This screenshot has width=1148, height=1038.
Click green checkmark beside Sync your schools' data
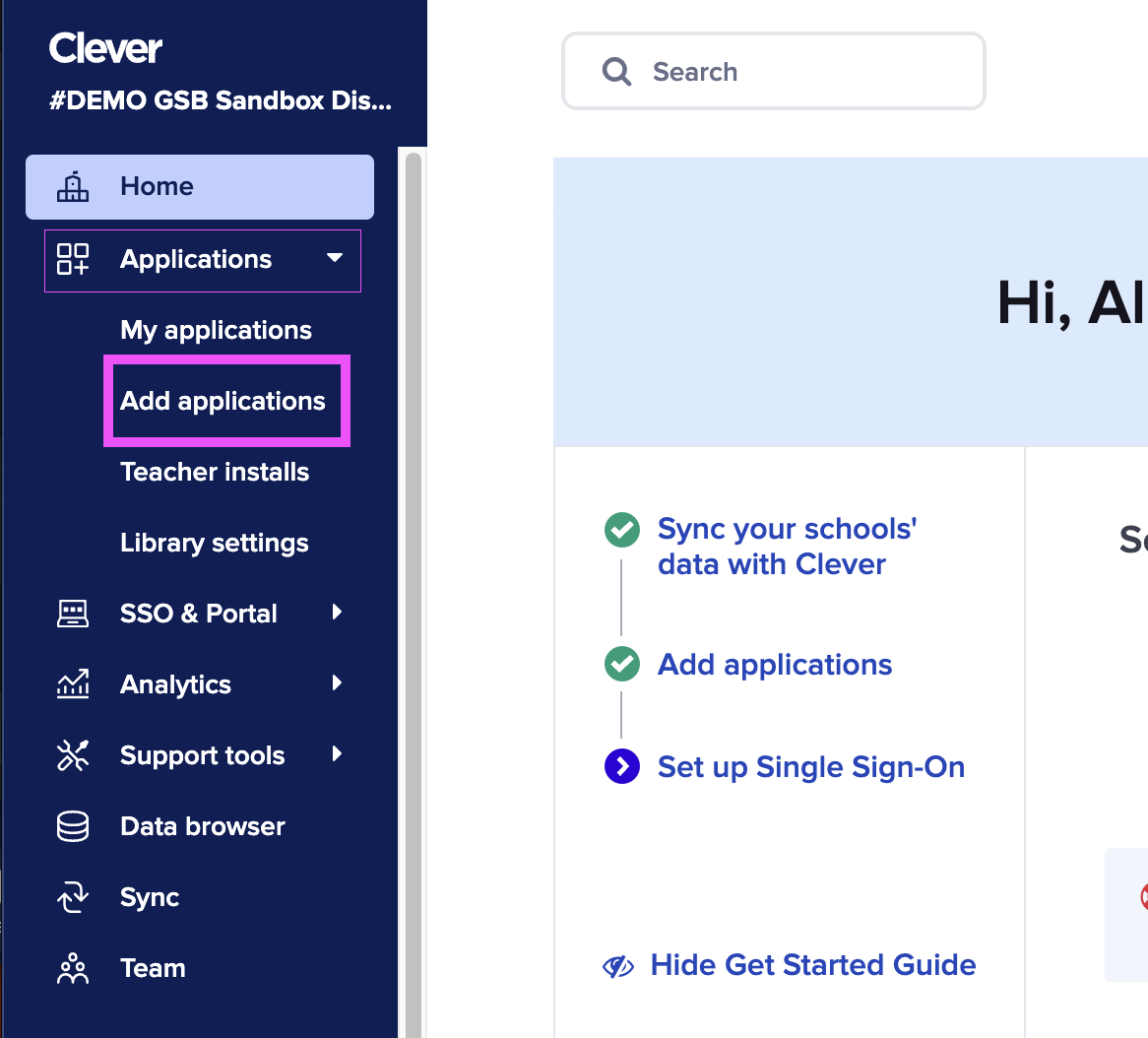tap(622, 530)
